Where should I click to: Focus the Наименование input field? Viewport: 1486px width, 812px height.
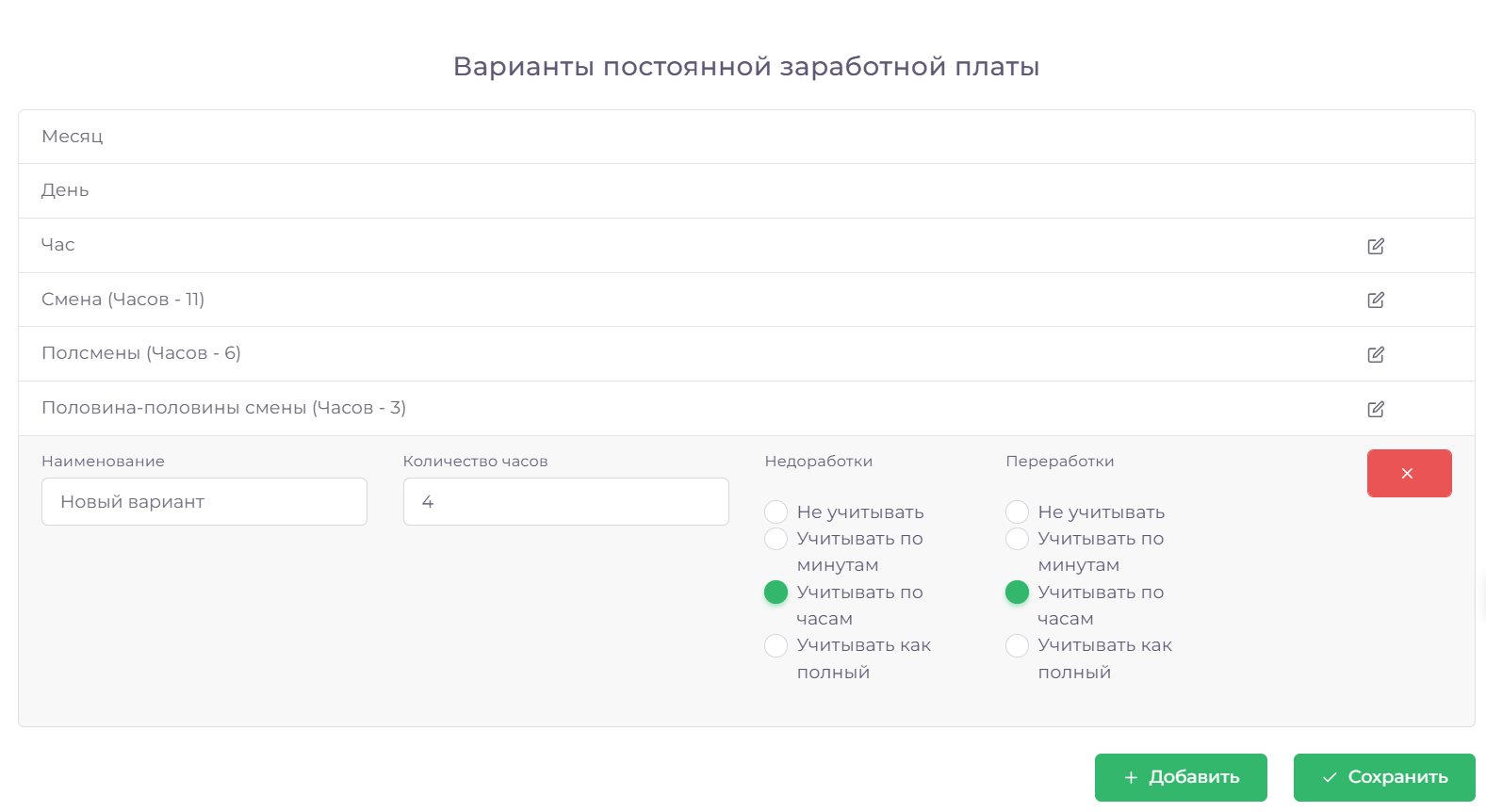(x=204, y=501)
